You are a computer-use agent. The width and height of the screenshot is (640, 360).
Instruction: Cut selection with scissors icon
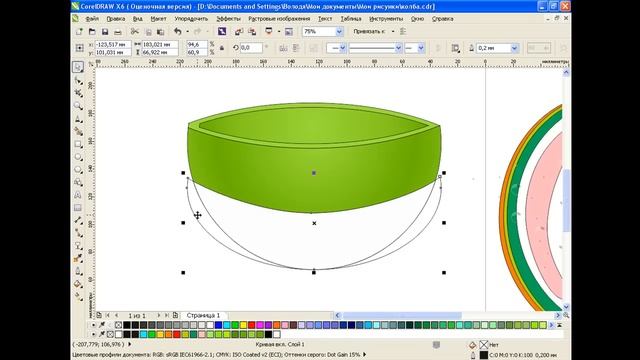(x=134, y=31)
